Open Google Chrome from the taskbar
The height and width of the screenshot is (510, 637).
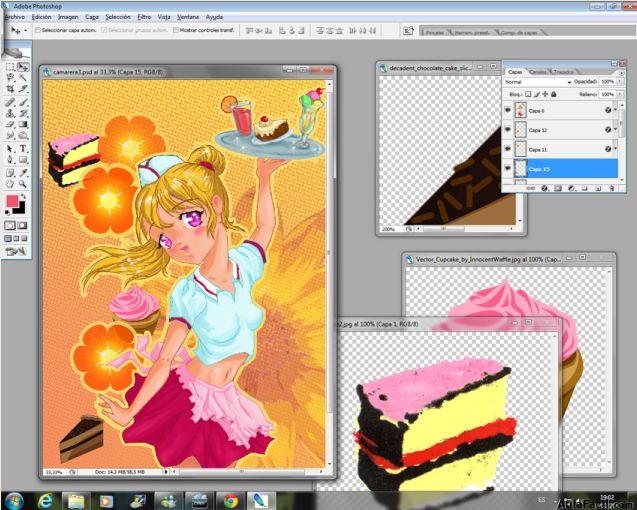pyautogui.click(x=230, y=501)
